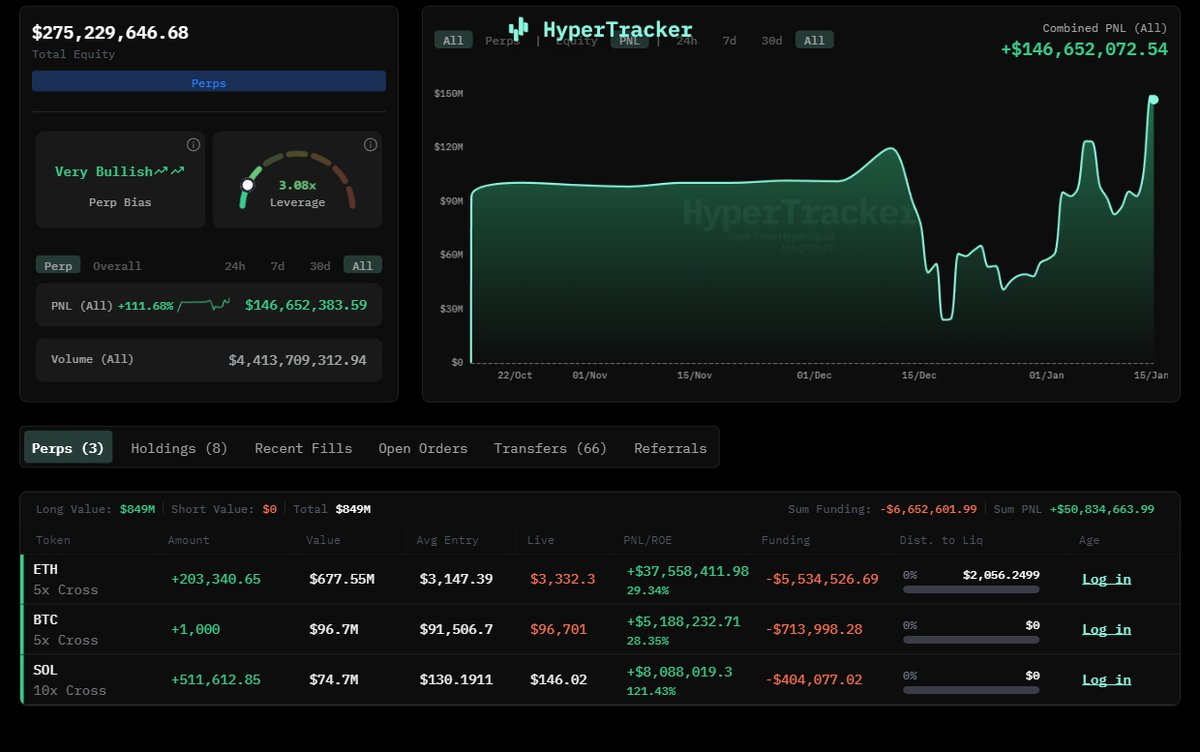Image resolution: width=1200 pixels, height=752 pixels.
Task: Open the Transfers (66) tab
Action: click(x=550, y=448)
